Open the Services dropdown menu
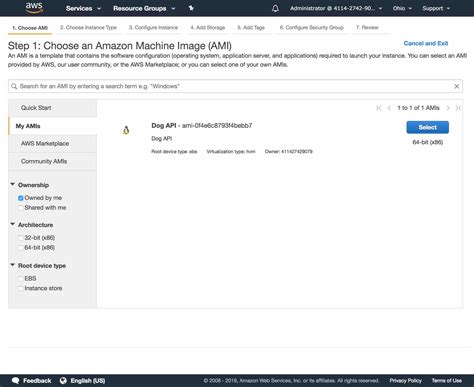The image size is (474, 387). point(83,8)
